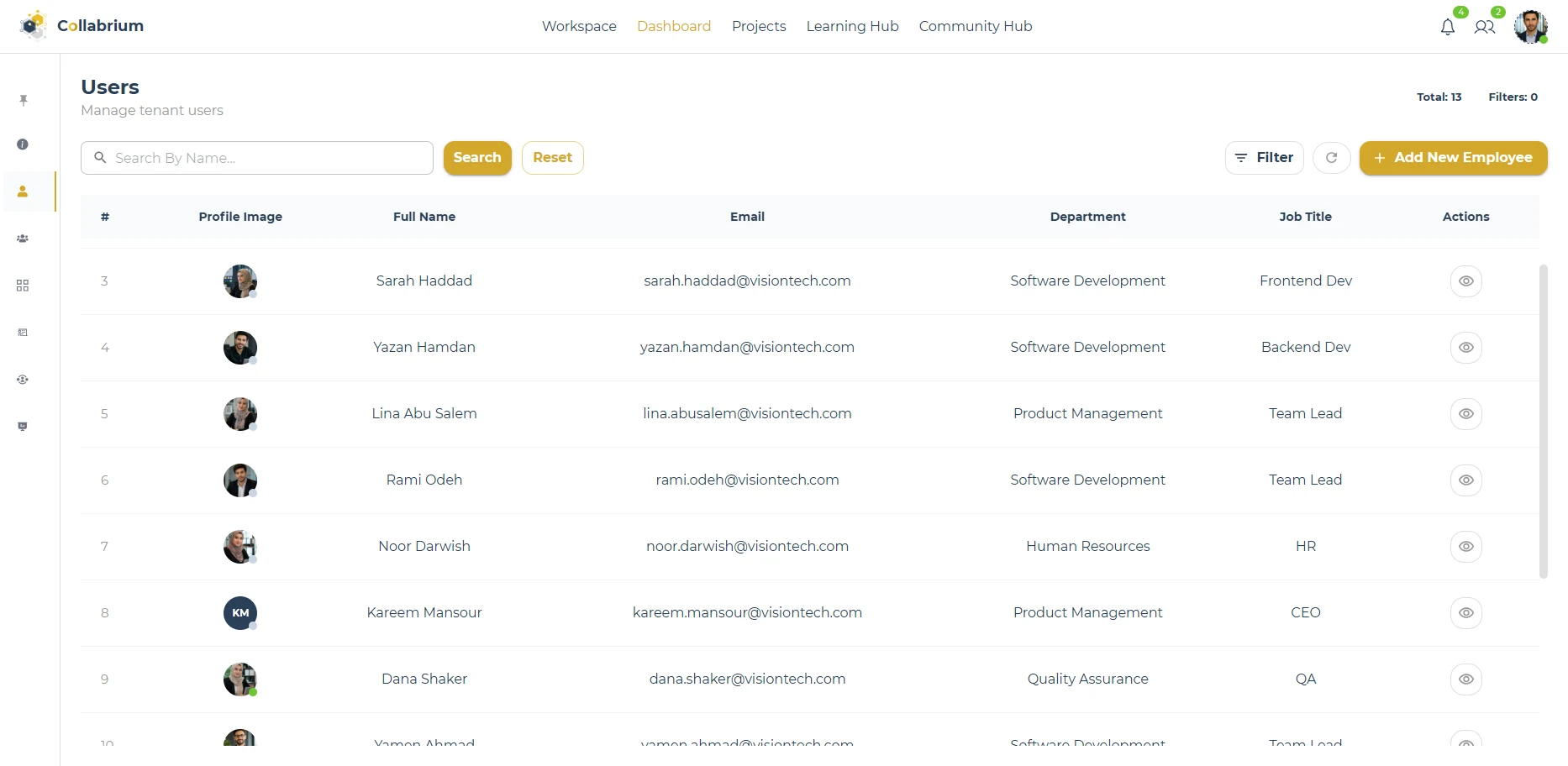View Kareem Mansour's details with the eye icon

click(1465, 613)
